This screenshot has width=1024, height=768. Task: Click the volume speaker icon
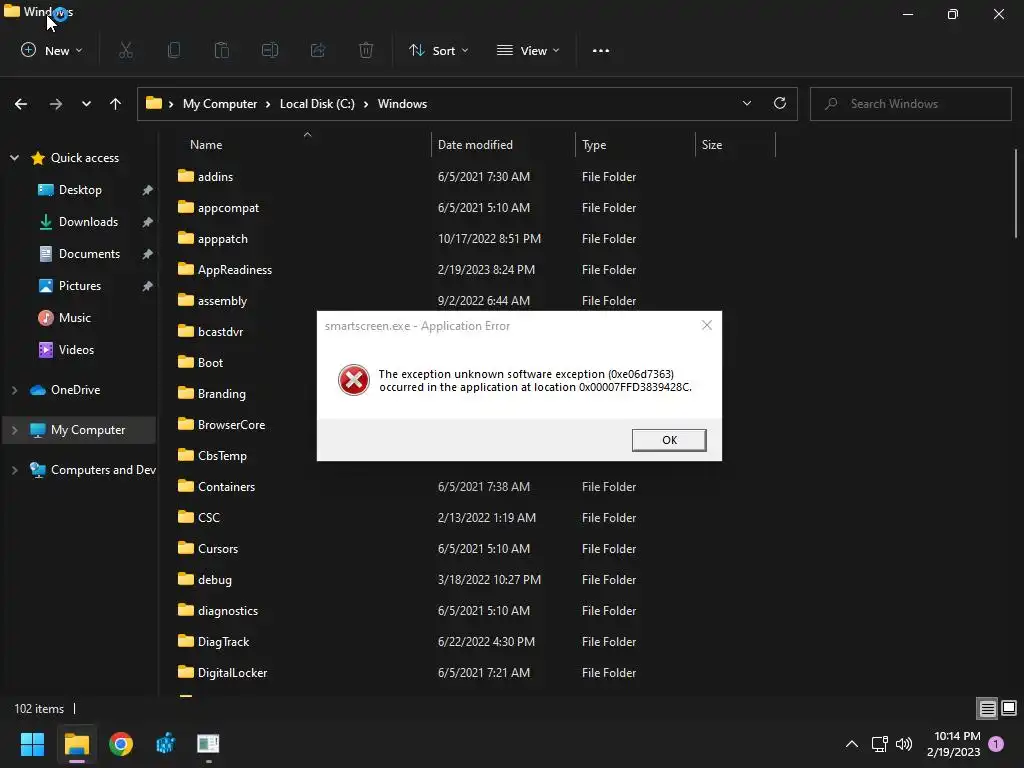tap(904, 744)
